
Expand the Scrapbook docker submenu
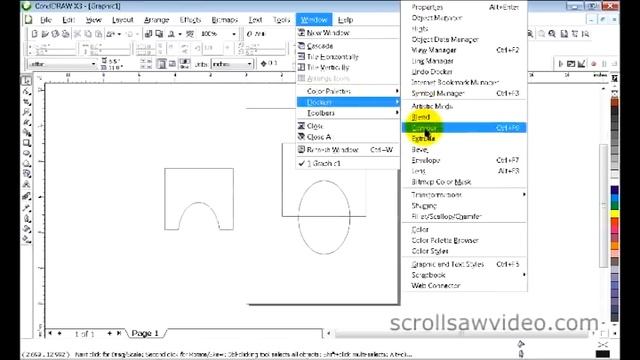click(x=464, y=275)
